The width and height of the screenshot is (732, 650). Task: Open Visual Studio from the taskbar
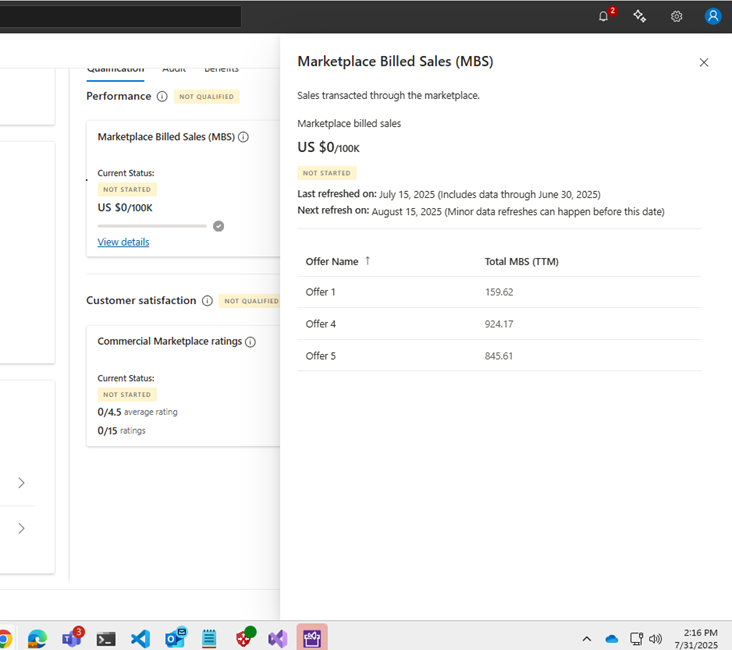coord(278,639)
